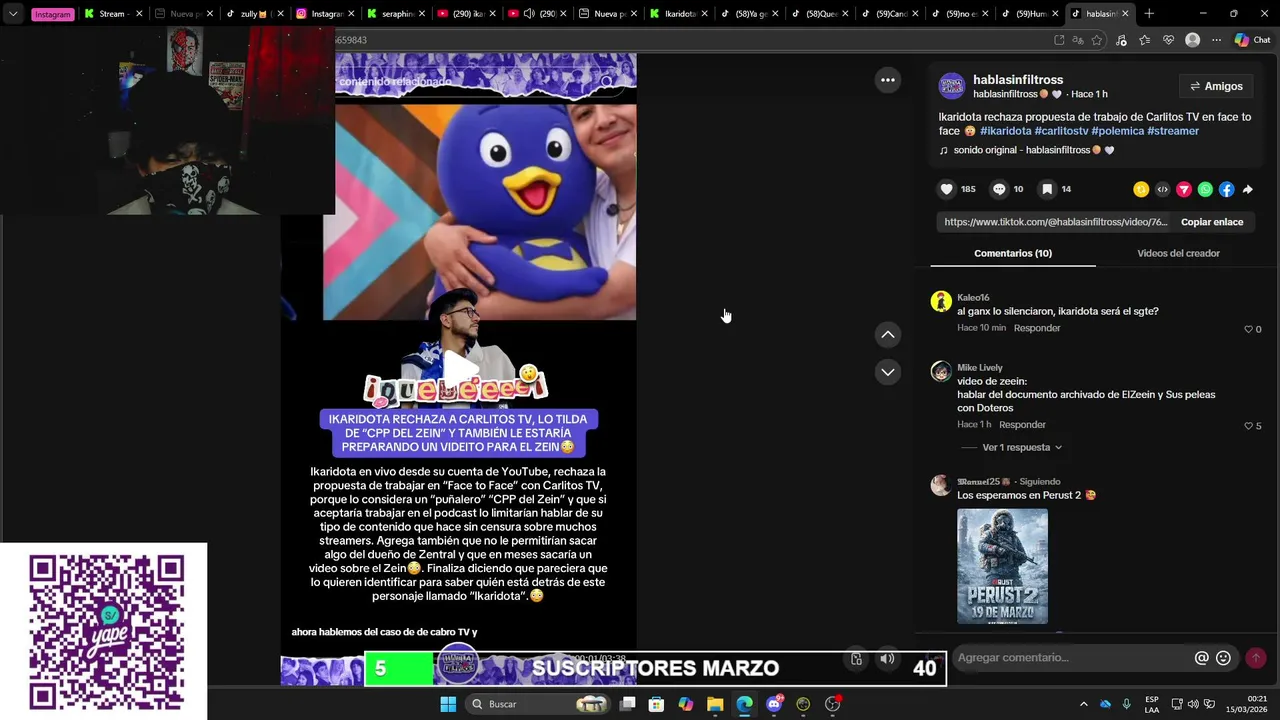Viewport: 1280px width, 720px height.
Task: Expand 'Ver 1 respuesta' replies
Action: [1022, 448]
